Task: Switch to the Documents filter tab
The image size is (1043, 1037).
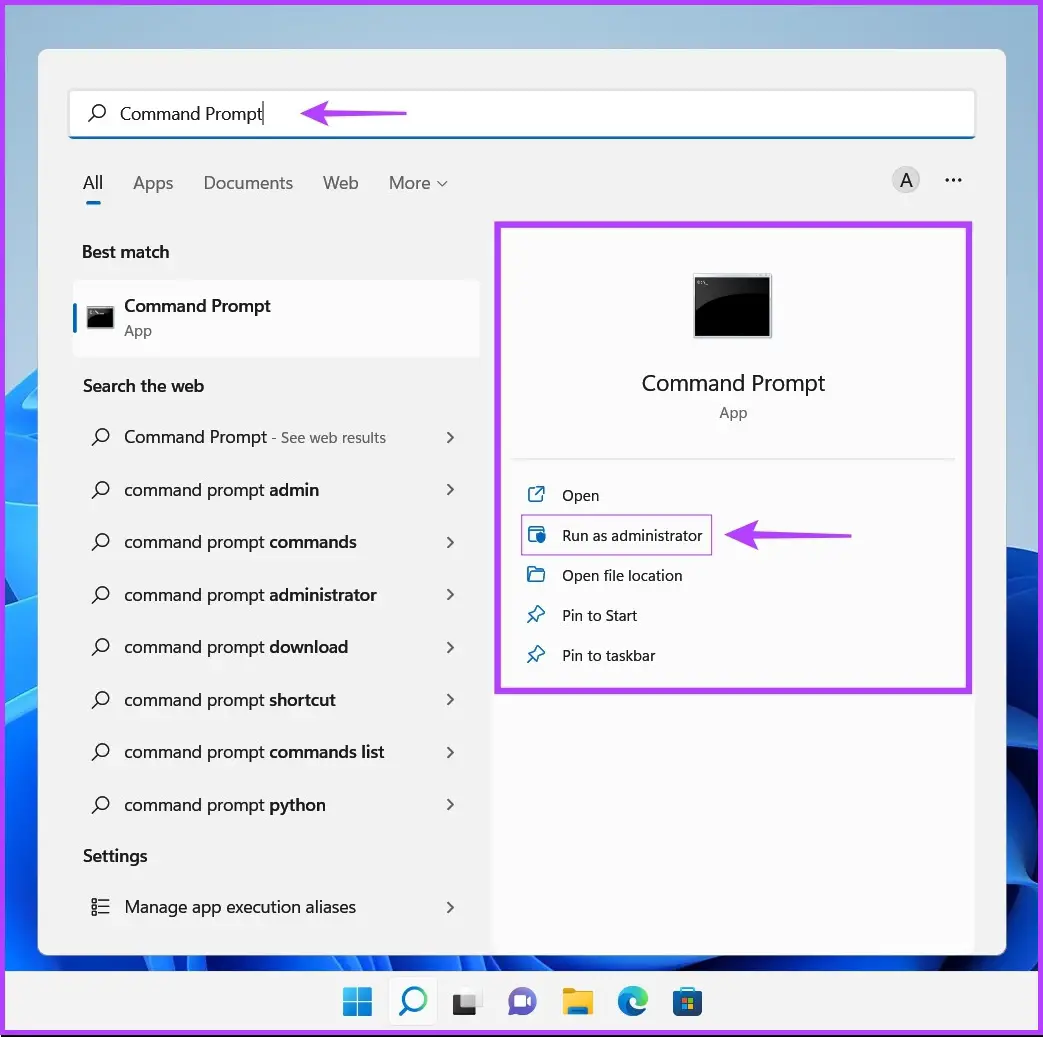Action: click(x=248, y=183)
